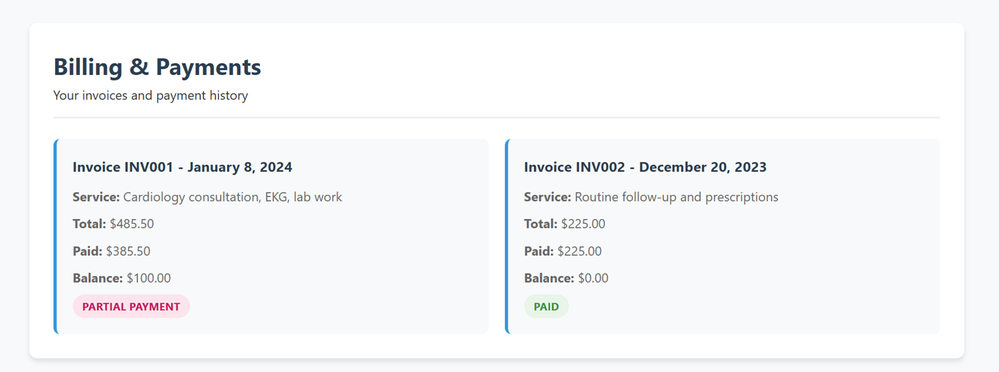This screenshot has width=999, height=372.
Task: Click the Balance label on INV001 card
Action: pyautogui.click(x=97, y=278)
